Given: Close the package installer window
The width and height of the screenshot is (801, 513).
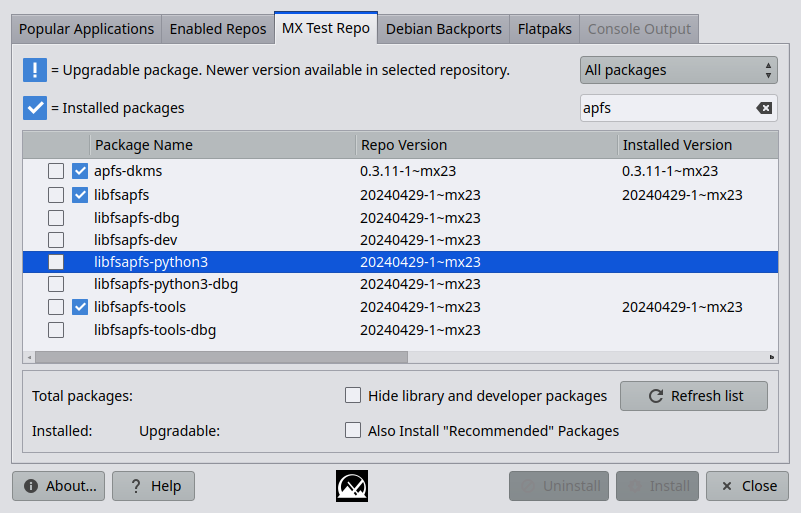Looking at the screenshot, I should pos(747,486).
